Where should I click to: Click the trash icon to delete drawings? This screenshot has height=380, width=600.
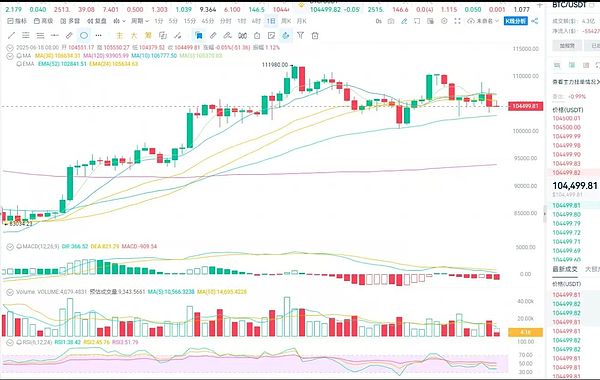pos(315,36)
